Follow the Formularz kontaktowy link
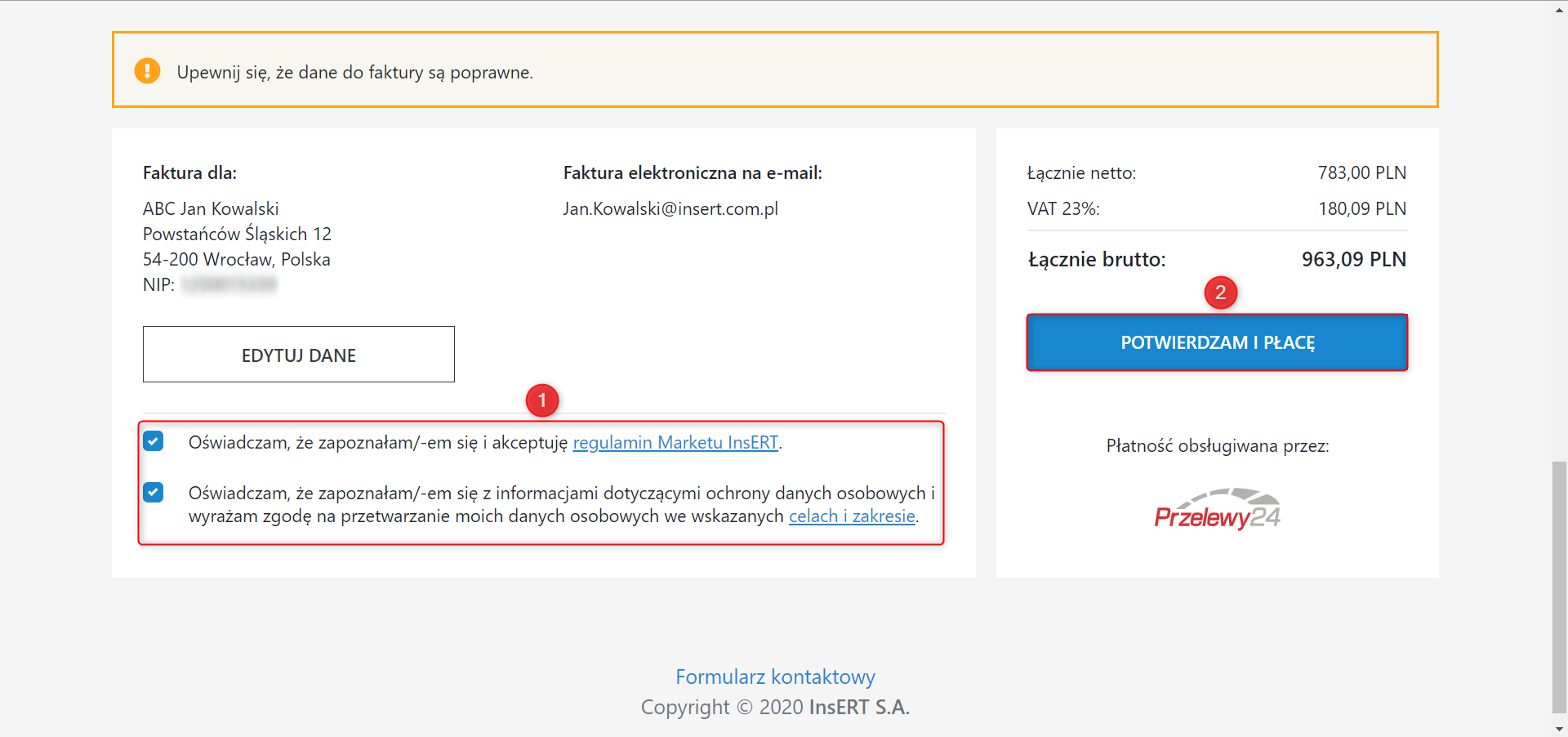This screenshot has height=737, width=1568. coord(775,677)
